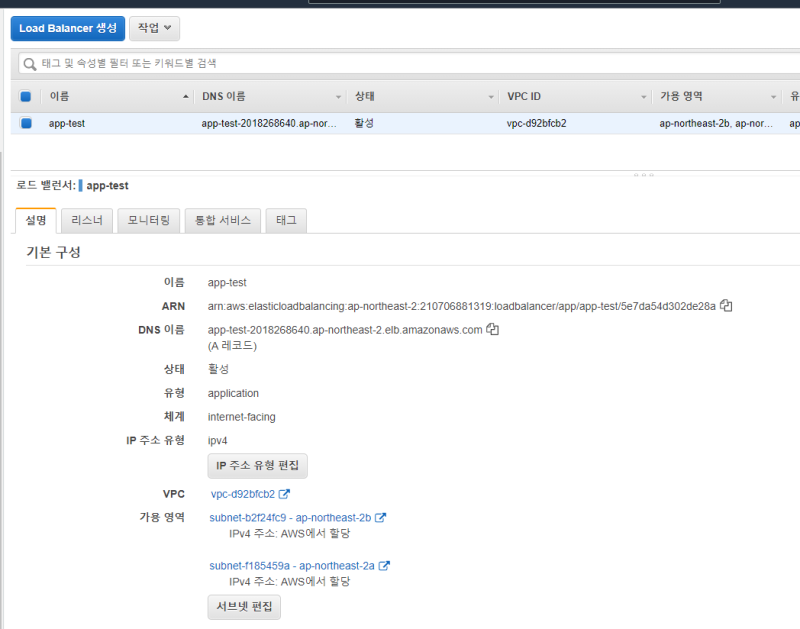Open the 작업 actions dropdown
Image resolution: width=800 pixels, height=629 pixels.
pyautogui.click(x=154, y=28)
